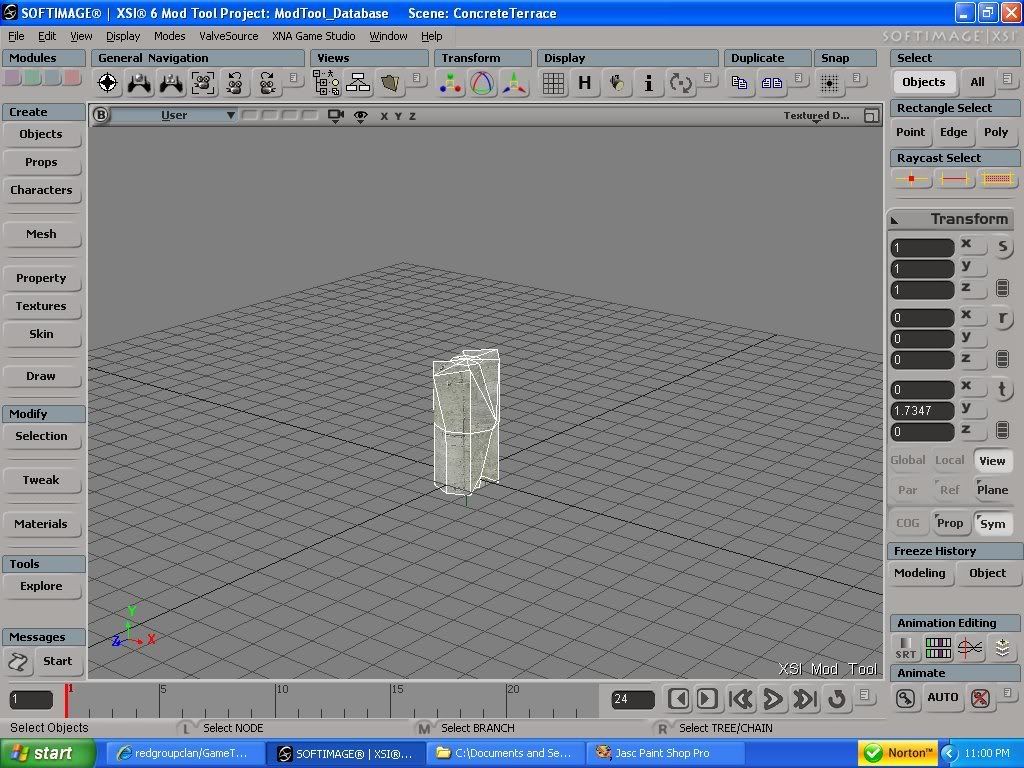Viewport: 1024px width, 768px height.
Task: Click the Tweak button
Action: point(41,480)
